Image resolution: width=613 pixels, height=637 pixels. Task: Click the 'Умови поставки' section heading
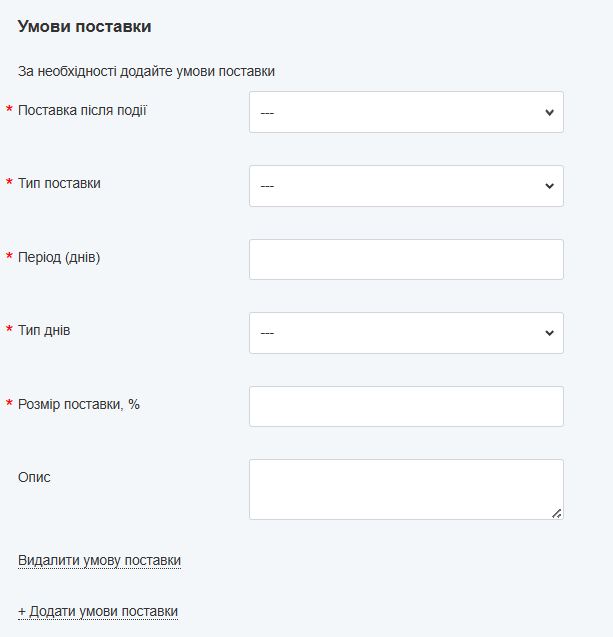pos(84,27)
